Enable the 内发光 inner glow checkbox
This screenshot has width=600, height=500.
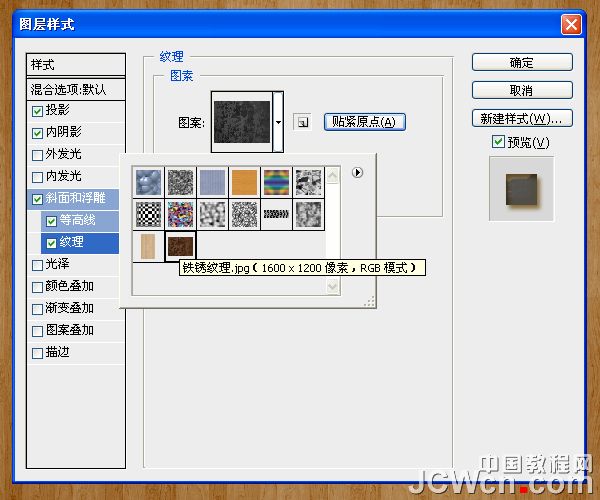[x=38, y=177]
